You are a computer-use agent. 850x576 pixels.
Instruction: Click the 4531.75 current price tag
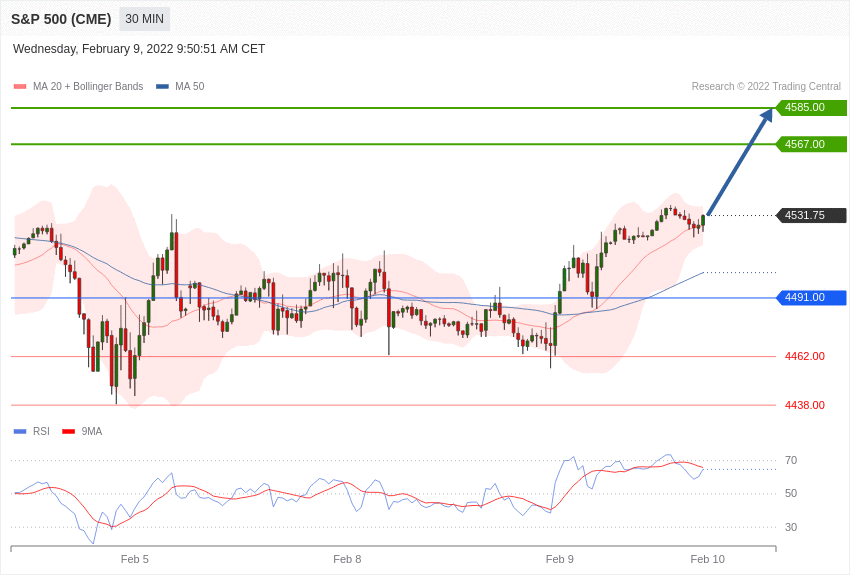(x=811, y=215)
